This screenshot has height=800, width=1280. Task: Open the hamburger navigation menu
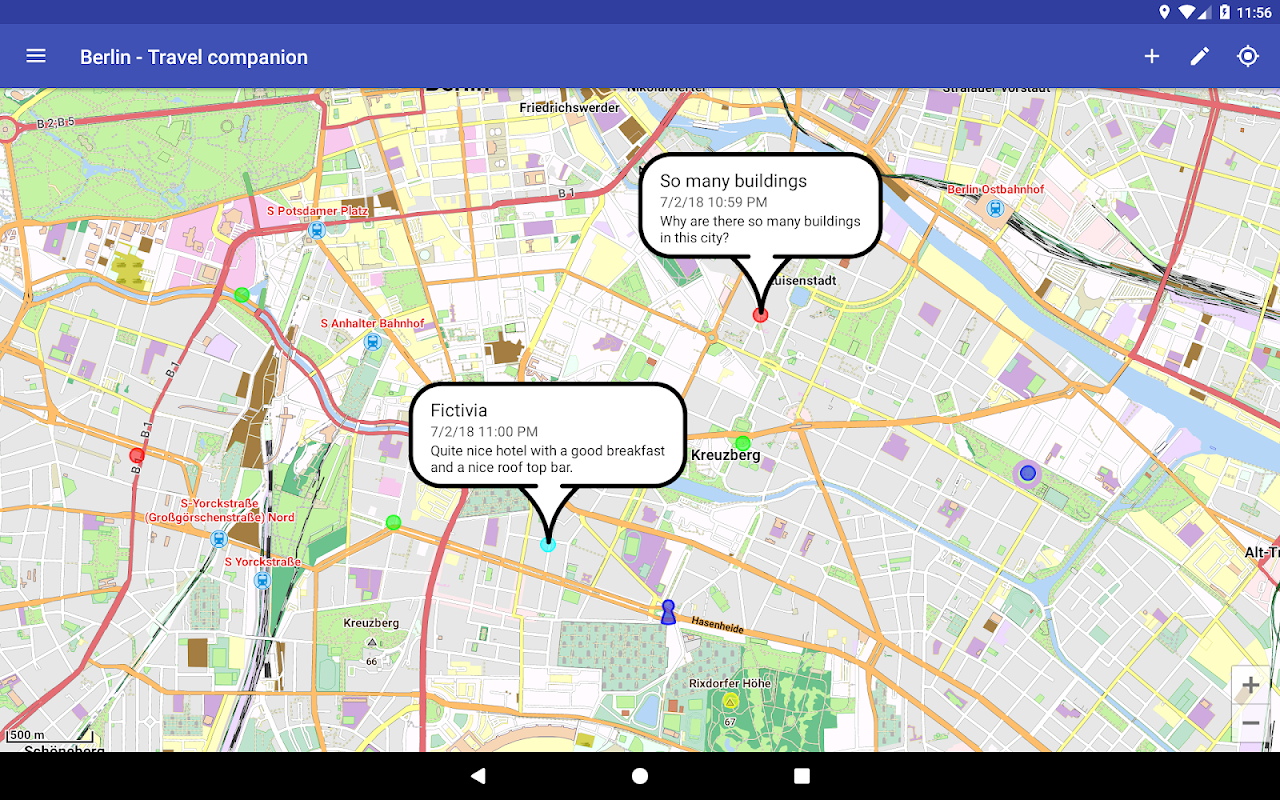point(36,56)
